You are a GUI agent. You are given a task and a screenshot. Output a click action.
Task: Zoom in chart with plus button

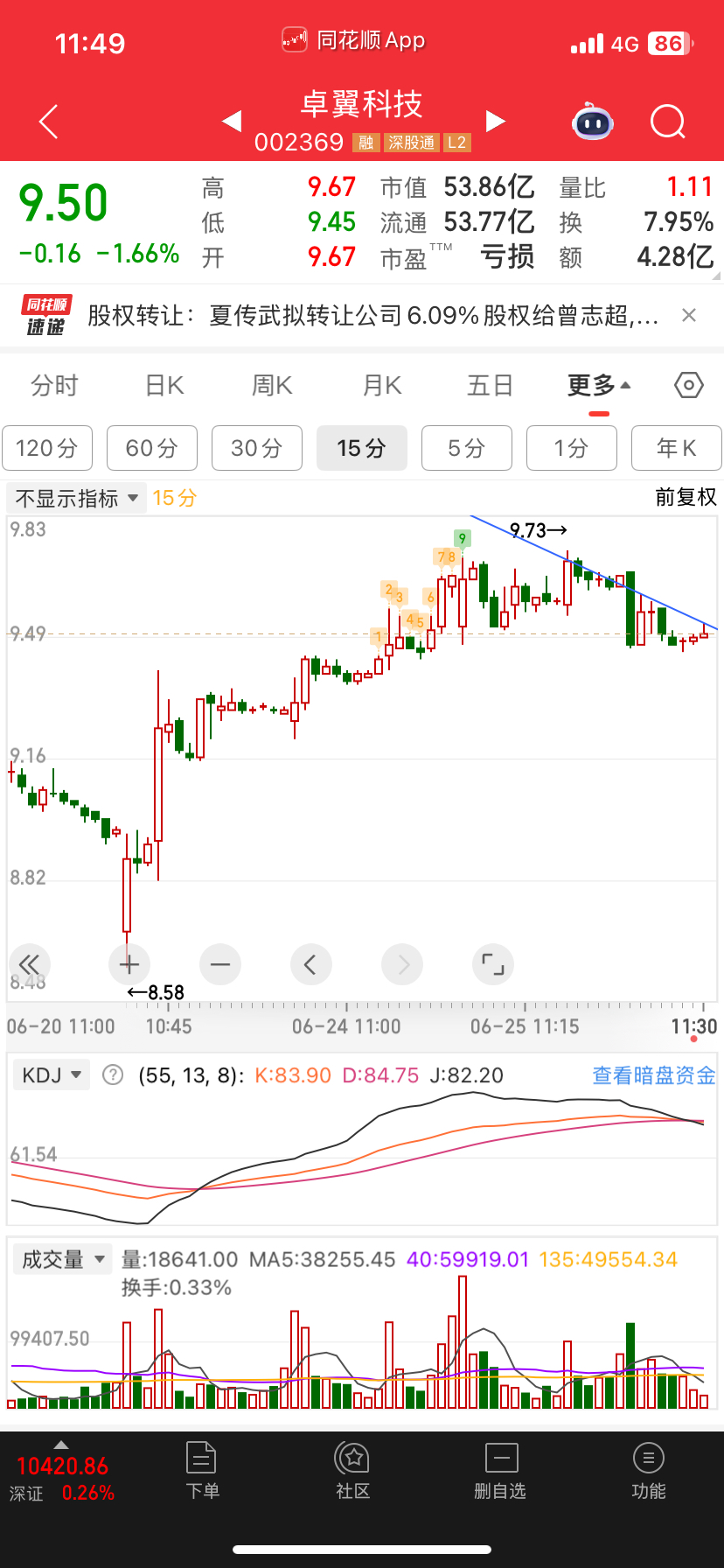point(129,964)
